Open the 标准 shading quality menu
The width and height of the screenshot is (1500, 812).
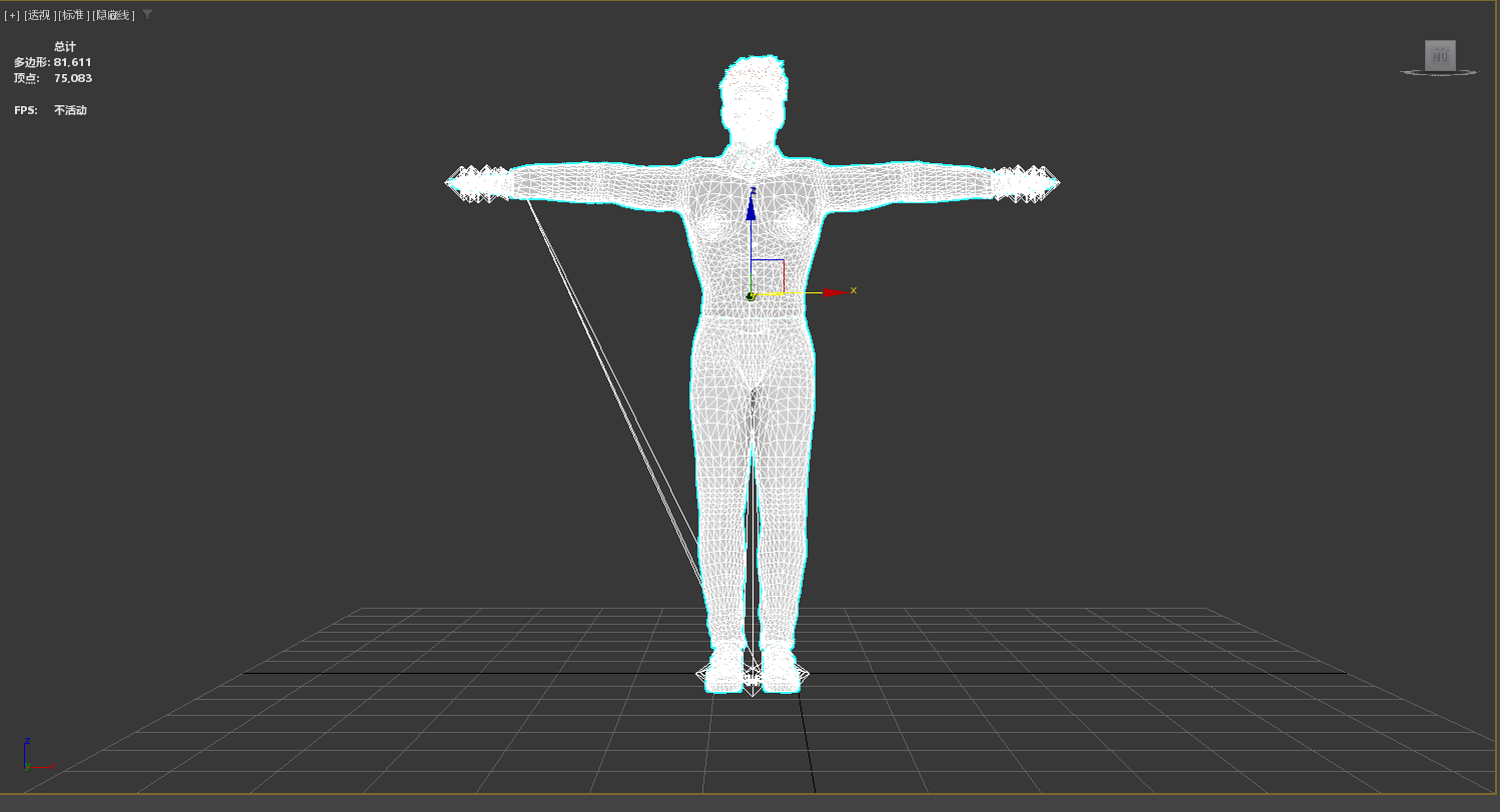point(73,15)
